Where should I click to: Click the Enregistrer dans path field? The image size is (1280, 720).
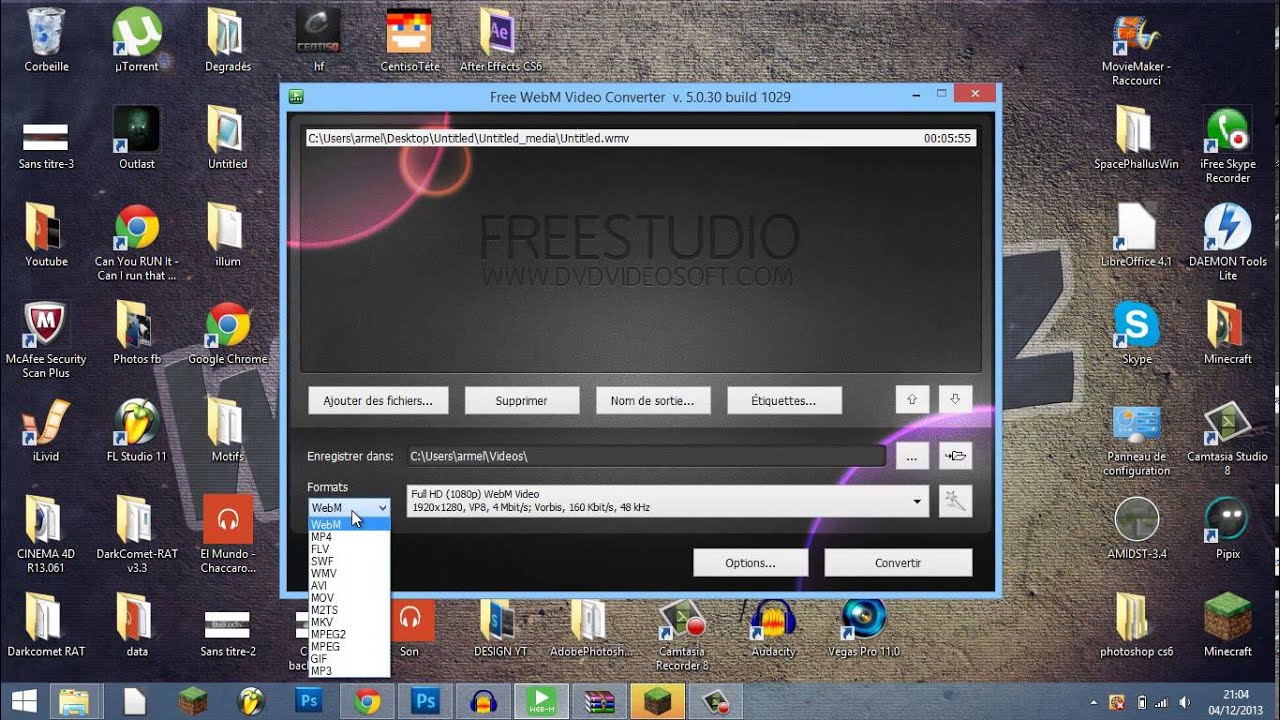click(x=646, y=456)
